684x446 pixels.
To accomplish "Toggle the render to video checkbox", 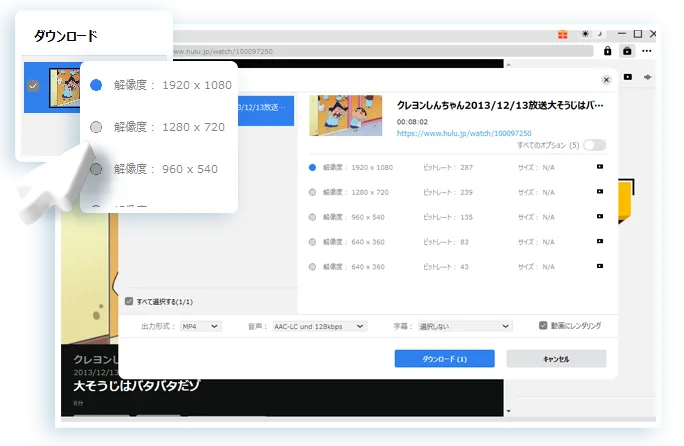I will [x=543, y=326].
